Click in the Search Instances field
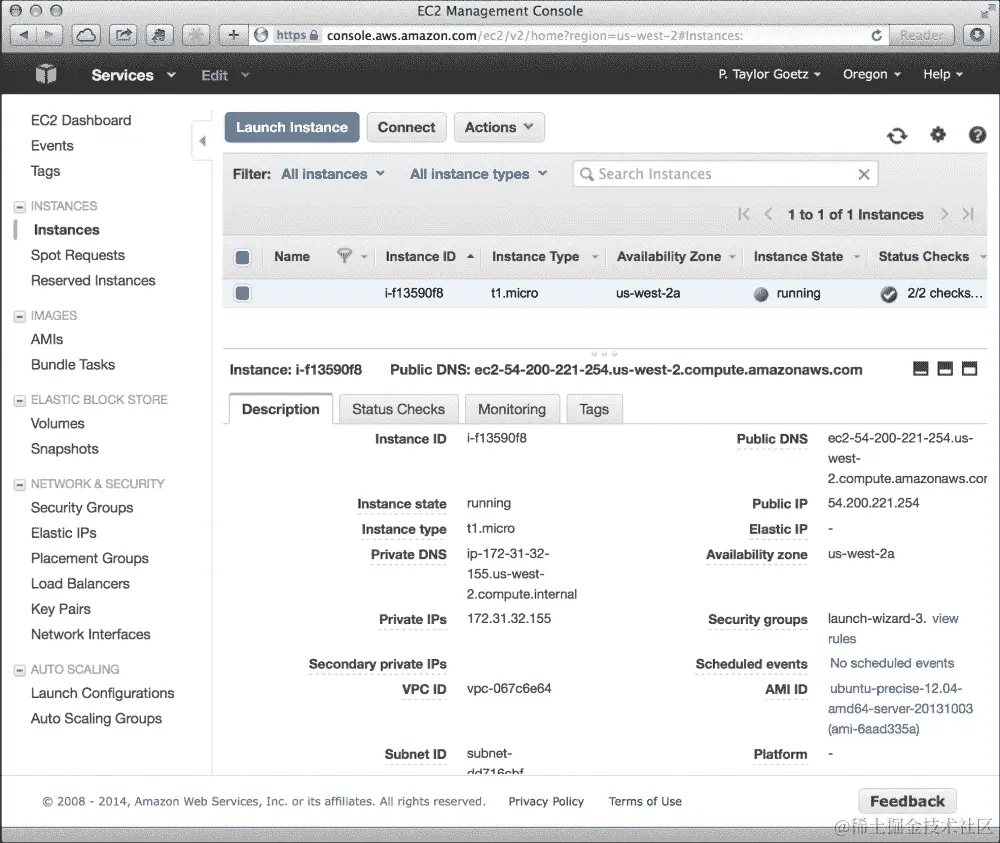1000x843 pixels. point(725,174)
